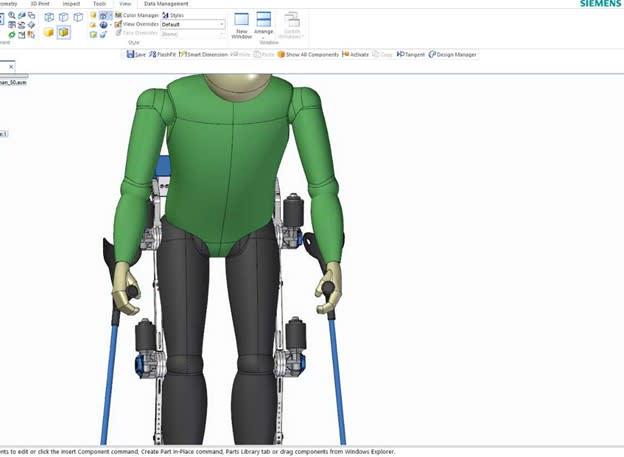Click Activate in the quick toolbar
The image size is (624, 457).
click(x=355, y=55)
